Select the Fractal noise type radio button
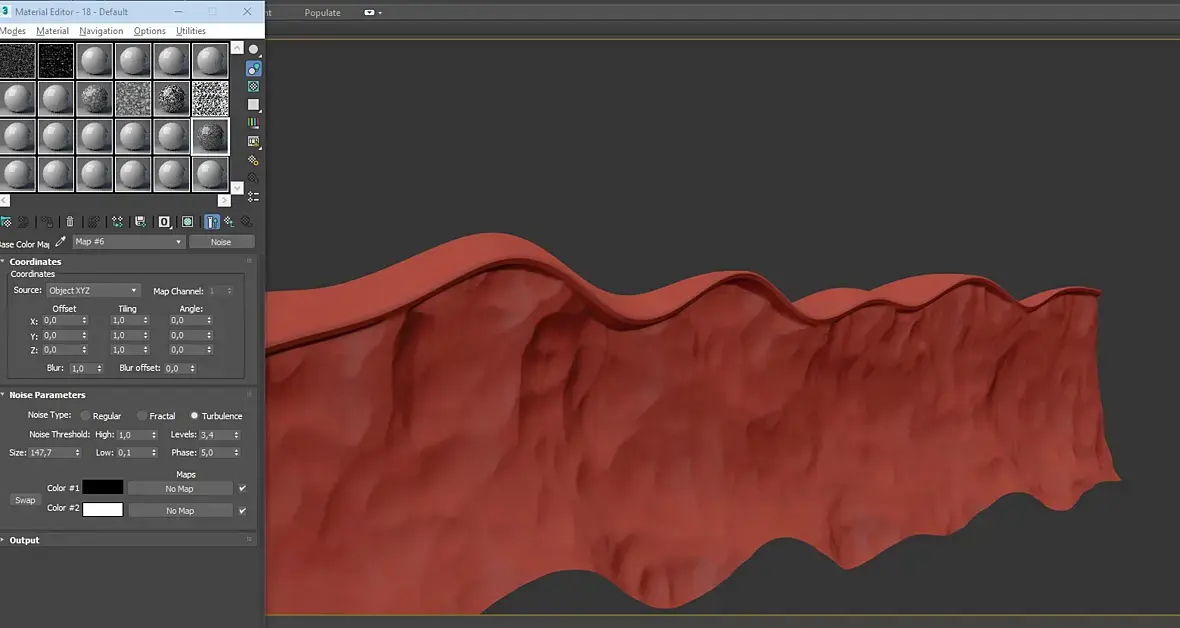The image size is (1180, 628). coord(142,416)
